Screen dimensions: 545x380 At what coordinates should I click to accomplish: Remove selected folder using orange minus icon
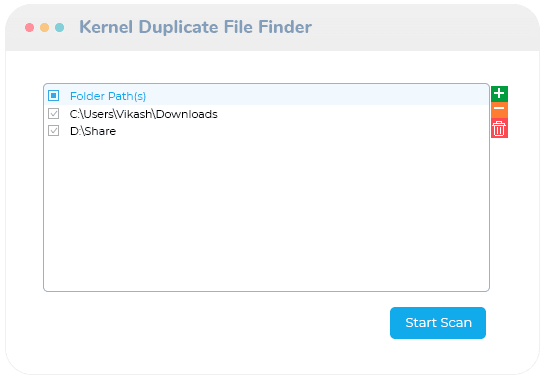tap(499, 110)
